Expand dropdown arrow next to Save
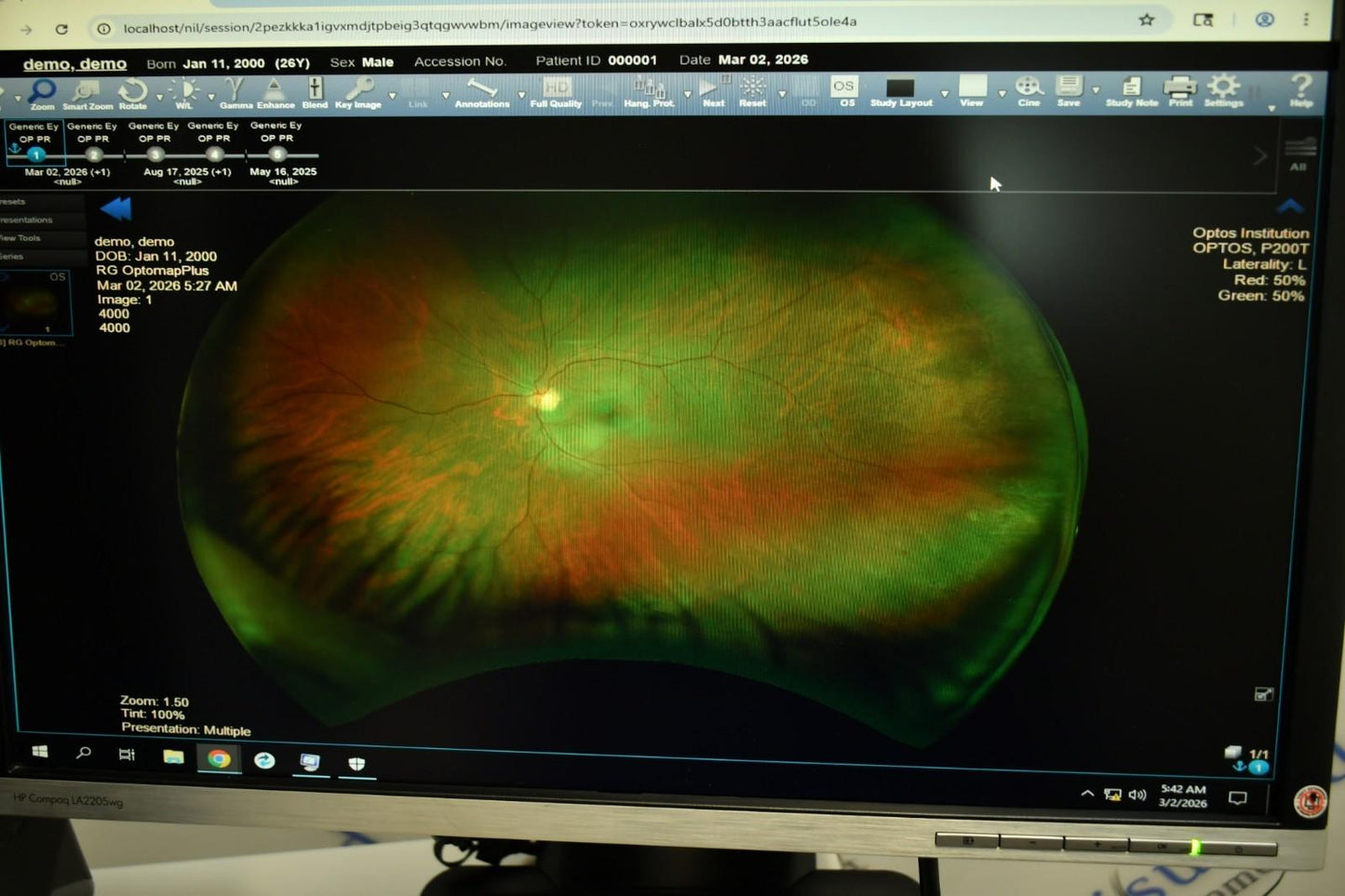Screen dimensions: 1345x896 tap(1096, 92)
